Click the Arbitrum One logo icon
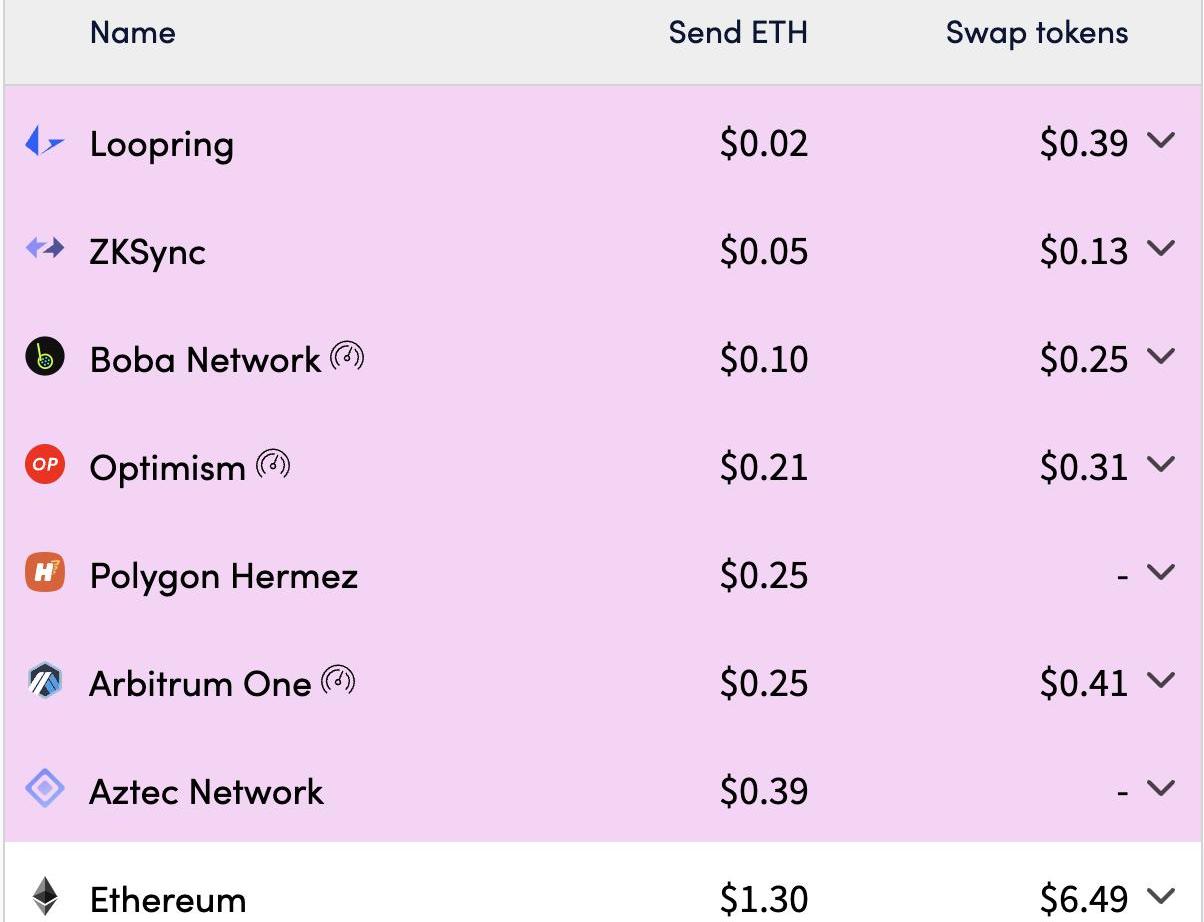Screen dimensions: 1204x922 [45, 682]
